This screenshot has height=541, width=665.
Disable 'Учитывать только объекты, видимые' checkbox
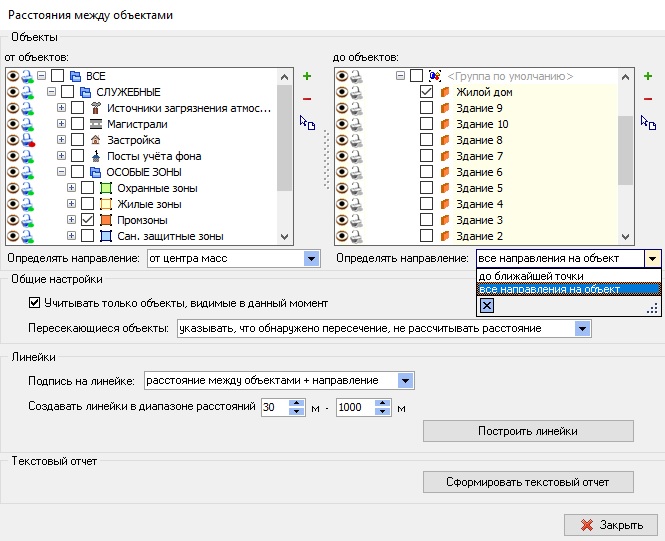(35, 303)
